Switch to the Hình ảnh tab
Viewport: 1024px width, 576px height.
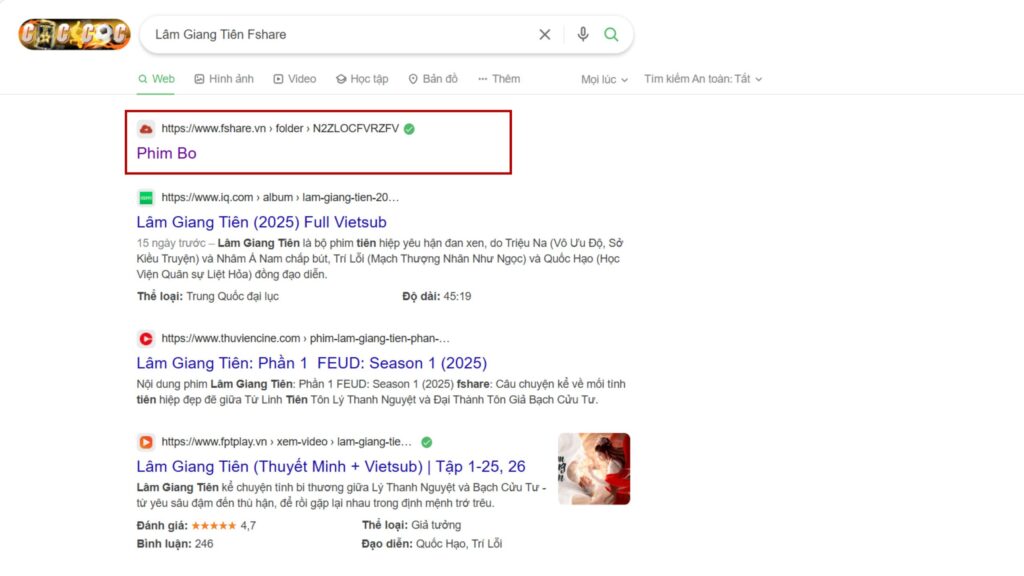pyautogui.click(x=224, y=79)
